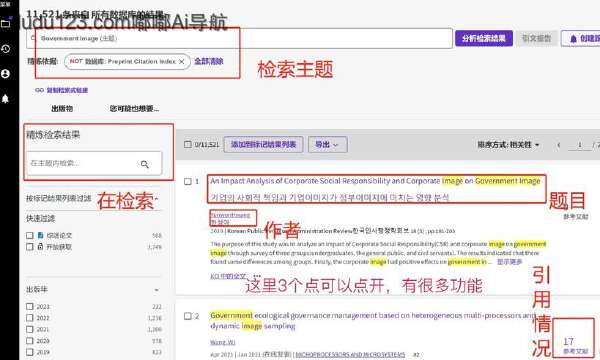Go to previous results page arrow
Screen dimensions: 600x360
click(559, 145)
